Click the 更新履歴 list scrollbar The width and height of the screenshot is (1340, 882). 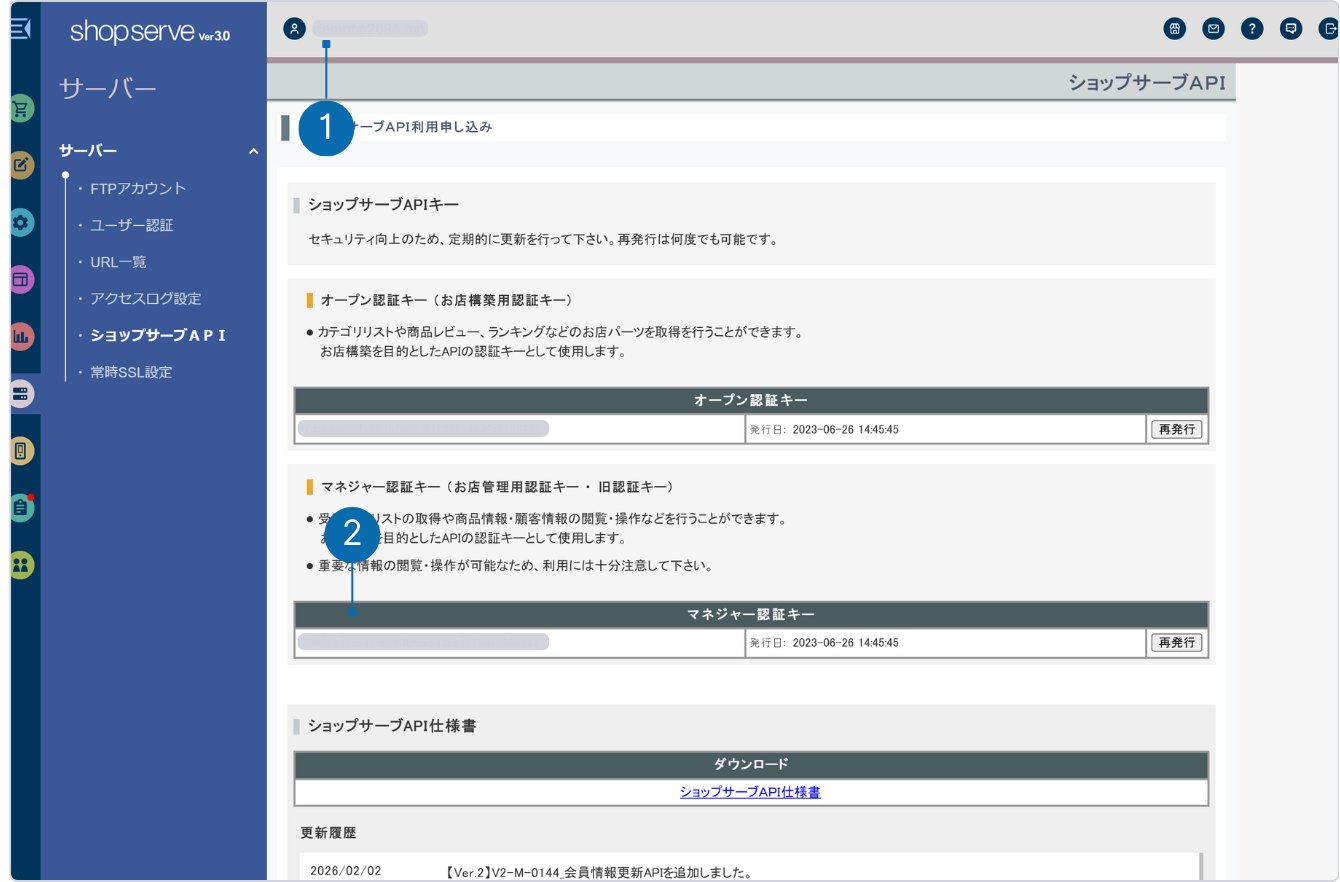(1201, 866)
